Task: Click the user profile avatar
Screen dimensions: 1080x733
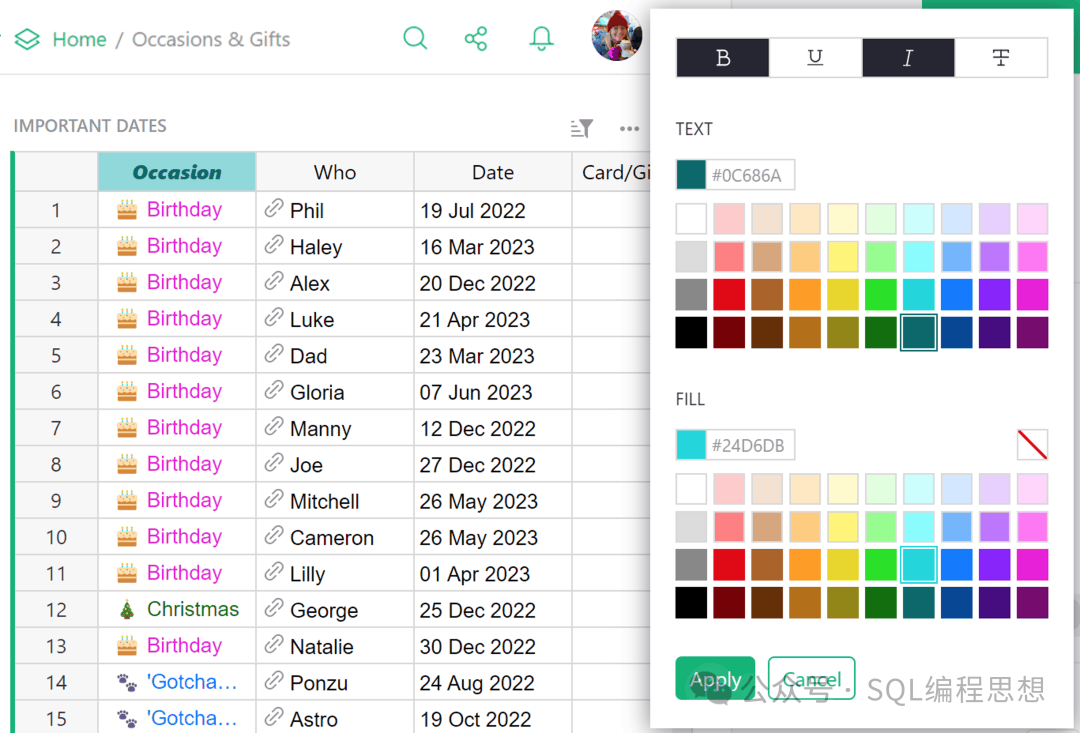Action: coord(616,36)
